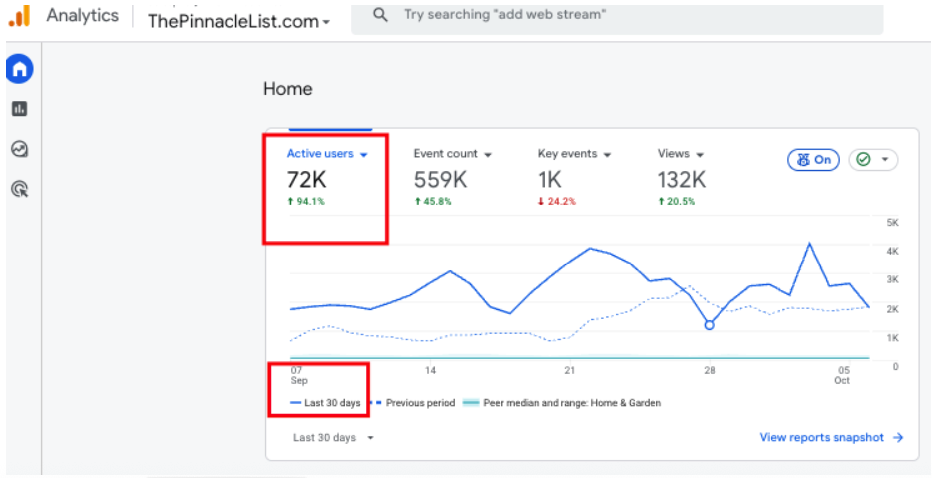Open the Active users metric dropdown

[364, 155]
